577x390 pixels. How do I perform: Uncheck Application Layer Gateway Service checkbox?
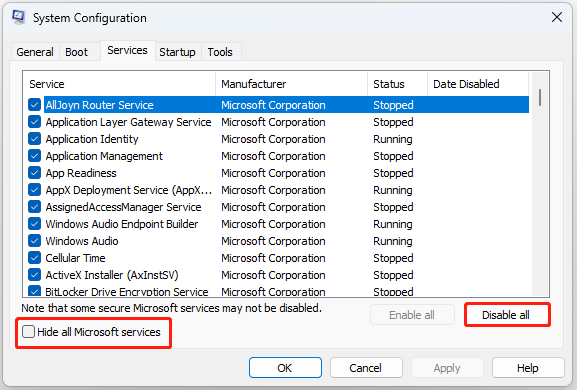(34, 122)
